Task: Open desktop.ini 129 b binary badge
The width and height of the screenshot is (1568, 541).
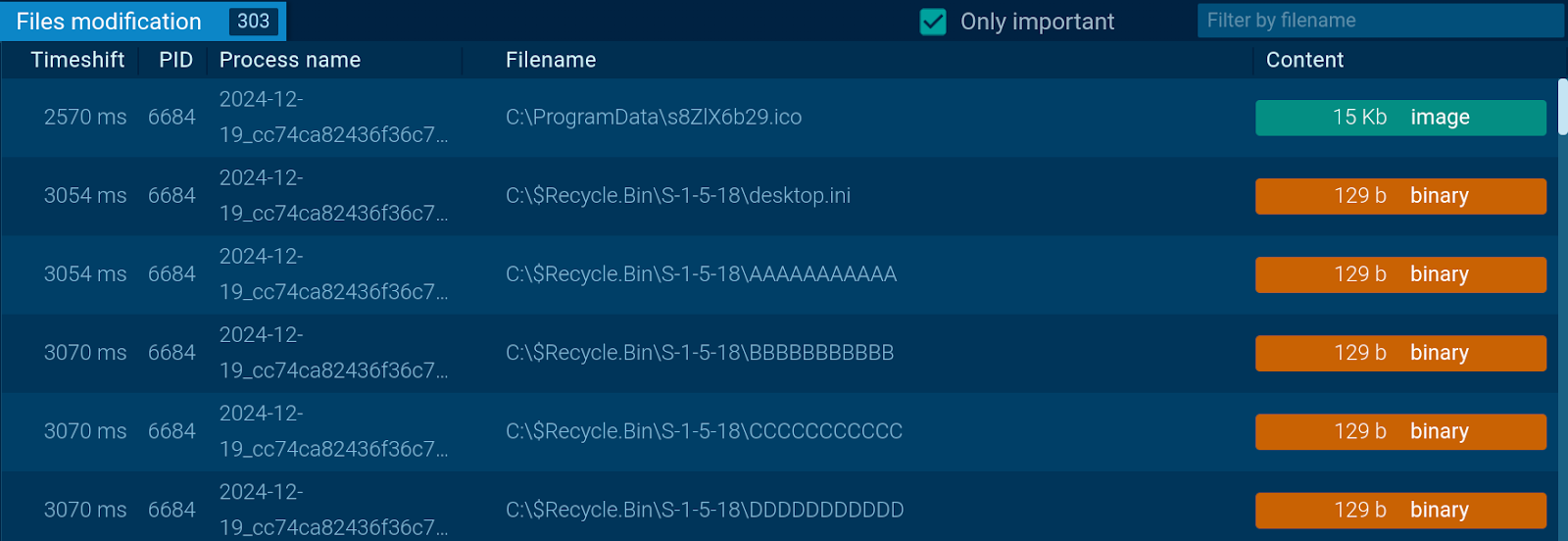Action: click(x=1400, y=196)
